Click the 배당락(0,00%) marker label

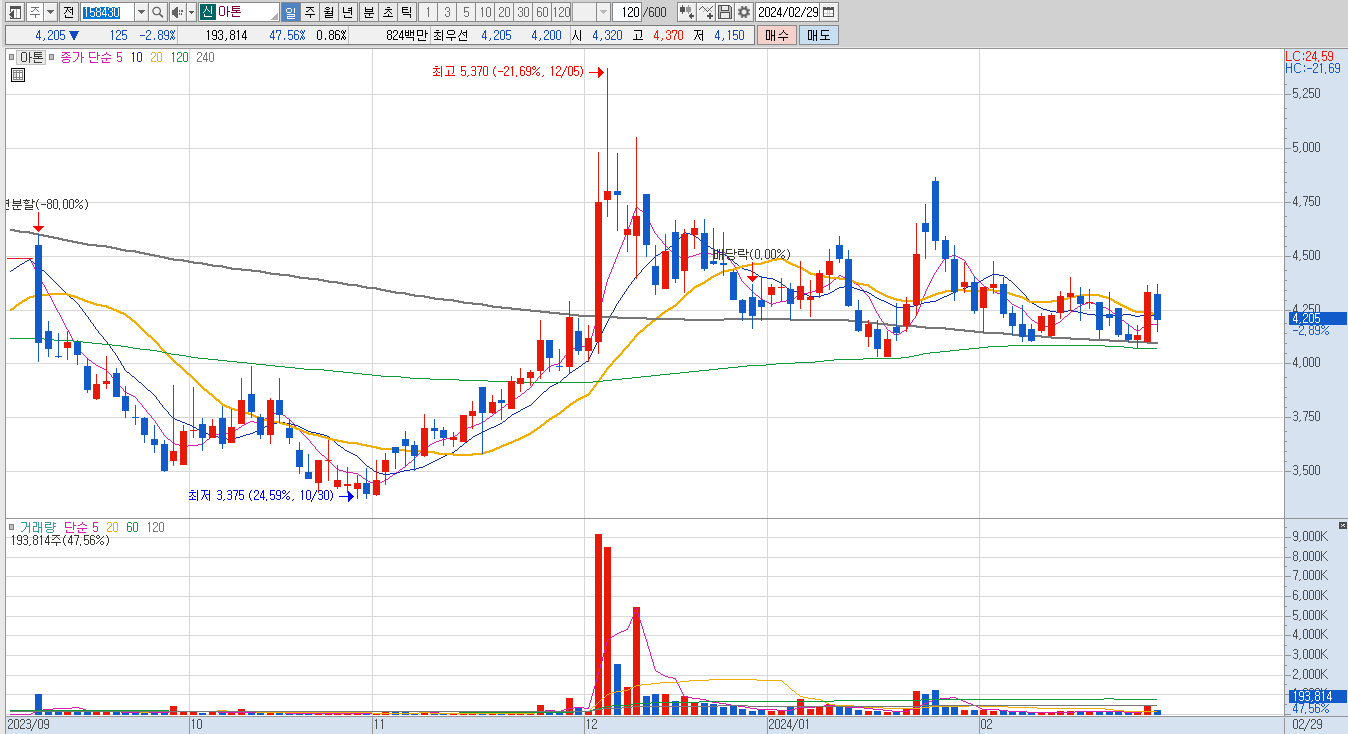(750, 254)
